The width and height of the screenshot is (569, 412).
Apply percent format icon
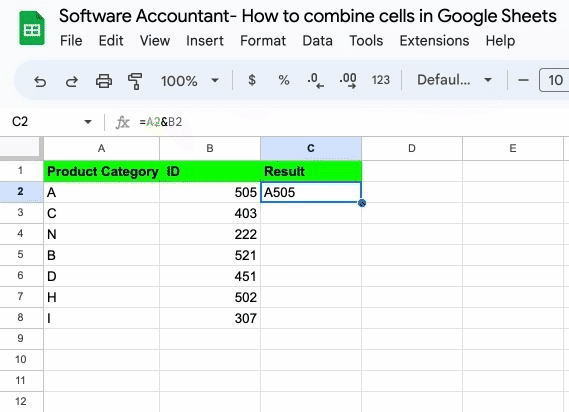pyautogui.click(x=283, y=80)
